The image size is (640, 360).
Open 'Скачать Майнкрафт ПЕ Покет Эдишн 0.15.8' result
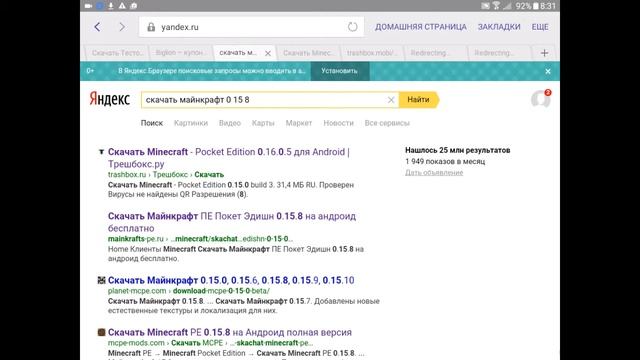[232, 222]
